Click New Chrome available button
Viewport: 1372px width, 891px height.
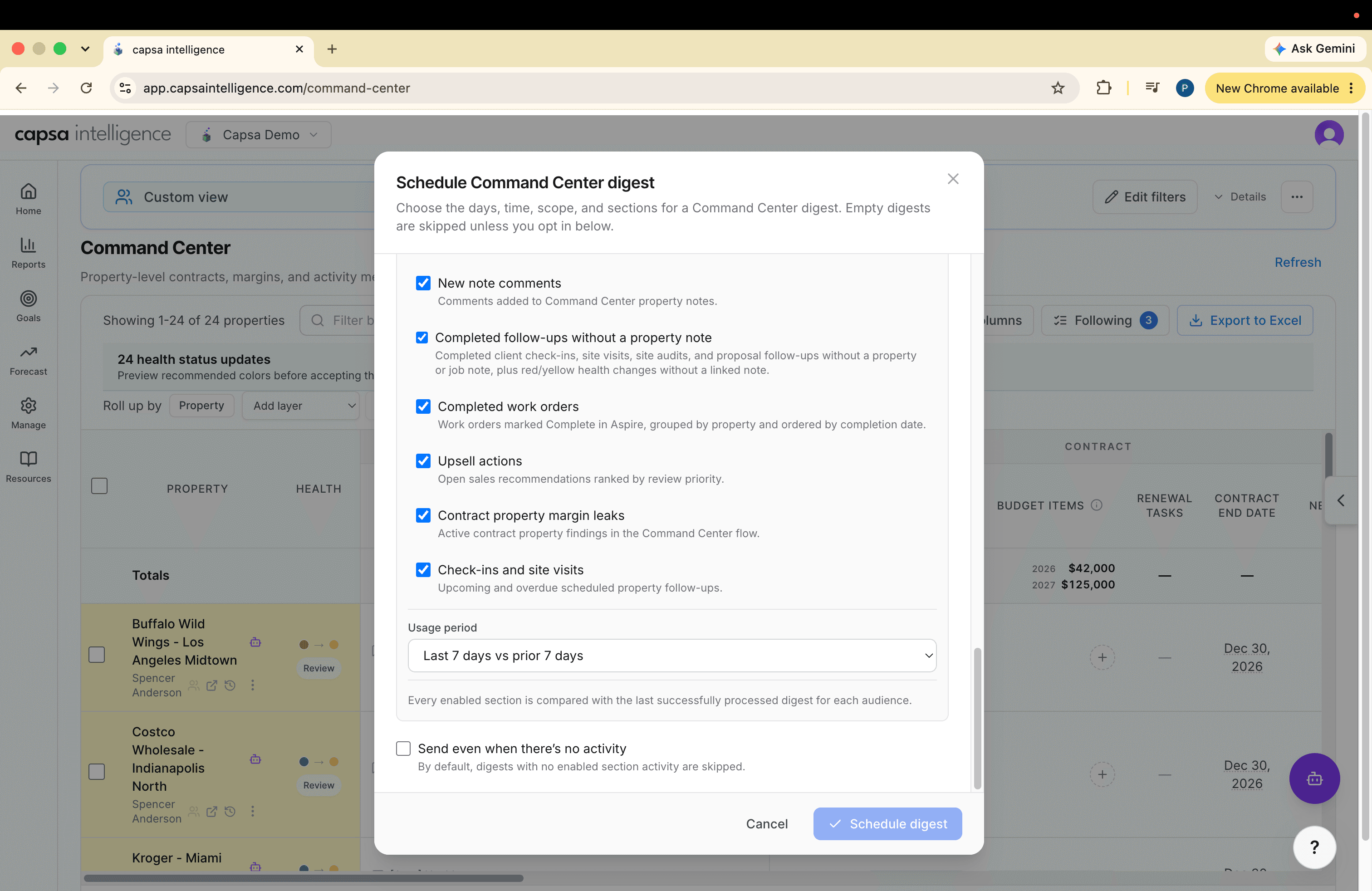[1284, 88]
